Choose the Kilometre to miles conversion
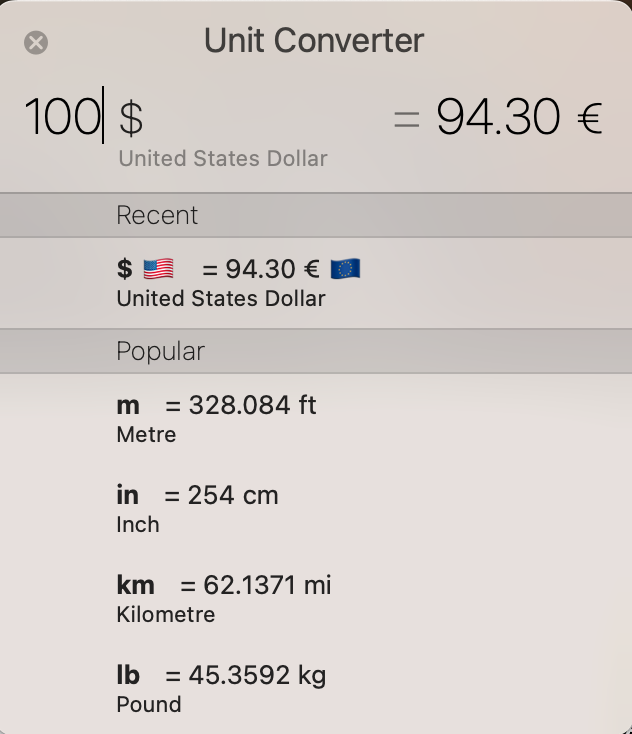Screen dimensions: 632x734 pyautogui.click(x=316, y=598)
